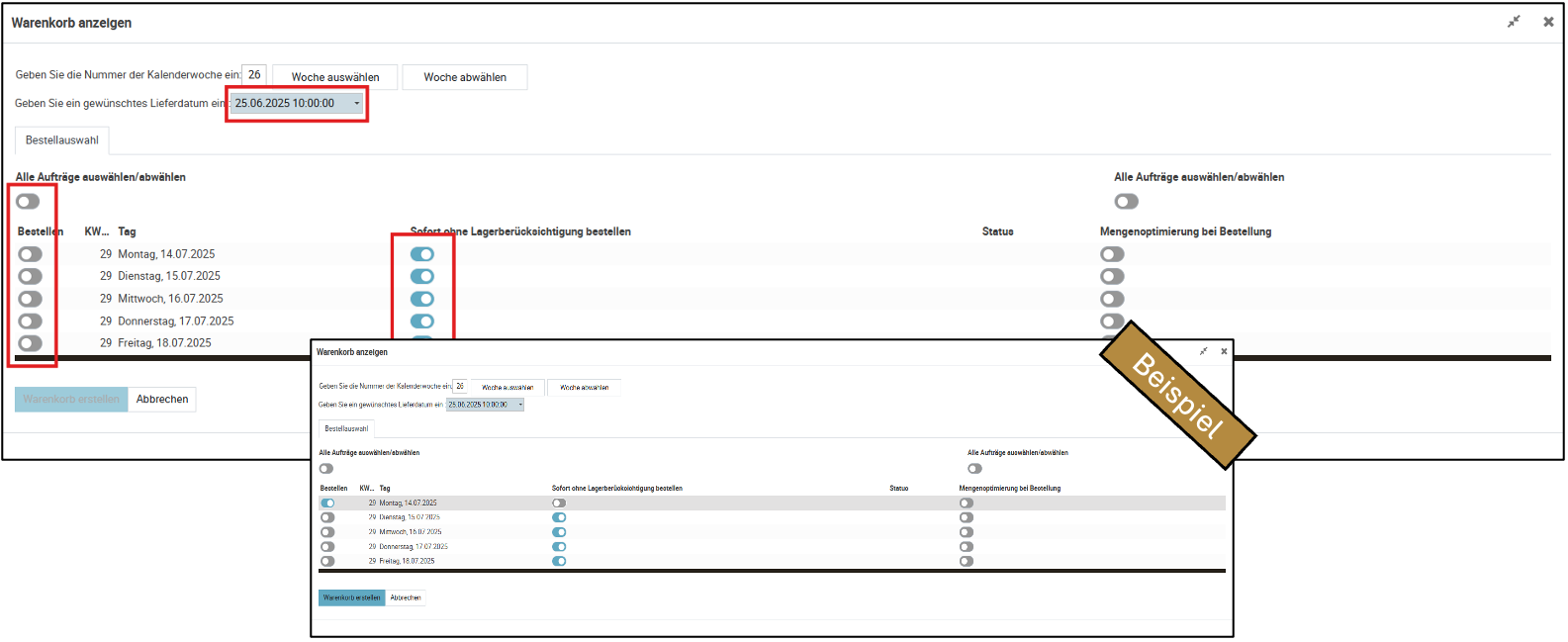1568x642 pixels.
Task: Click the Tag column header
Action: coord(127,231)
